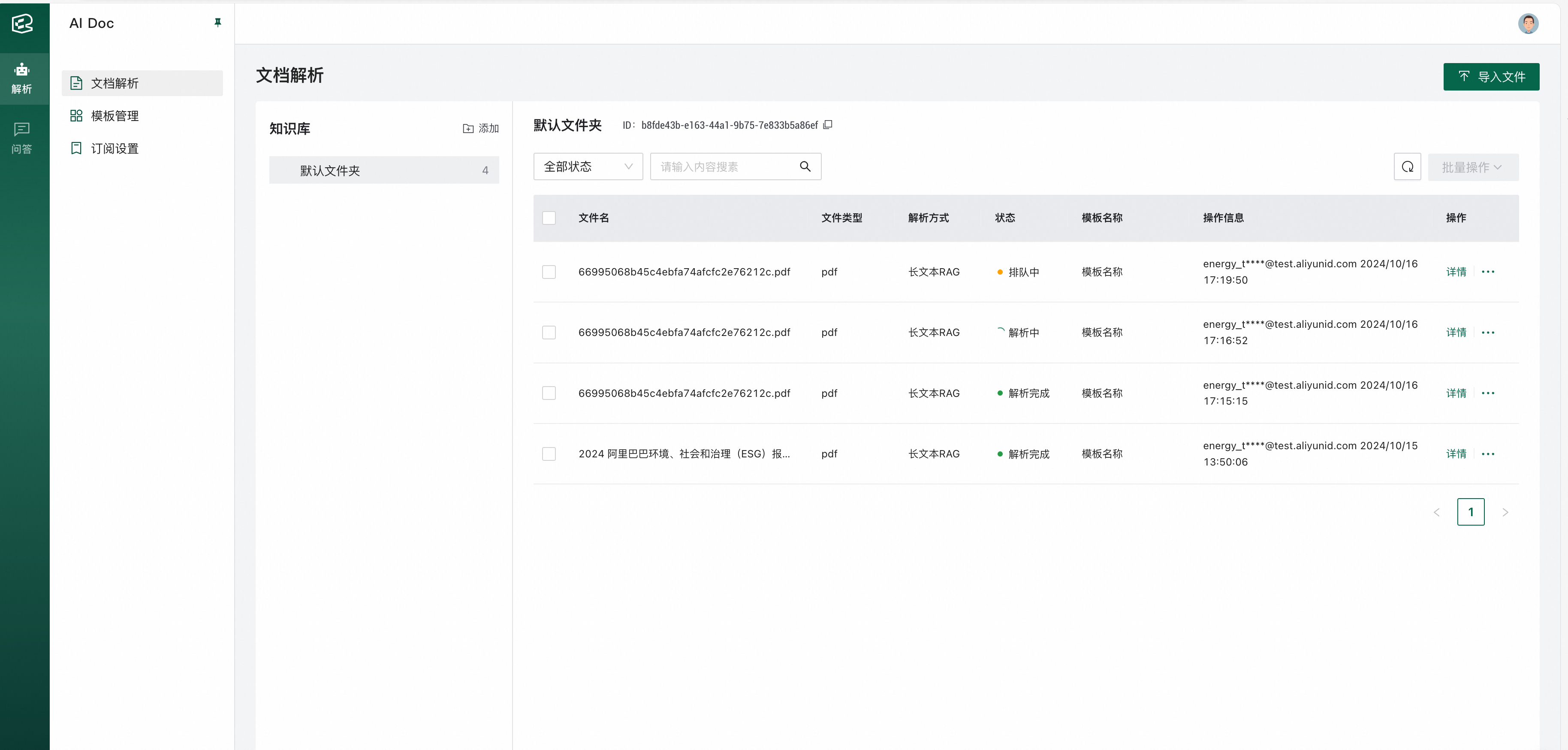
Task: Select the 默认文件夹 knowledge base folder
Action: pyautogui.click(x=384, y=170)
